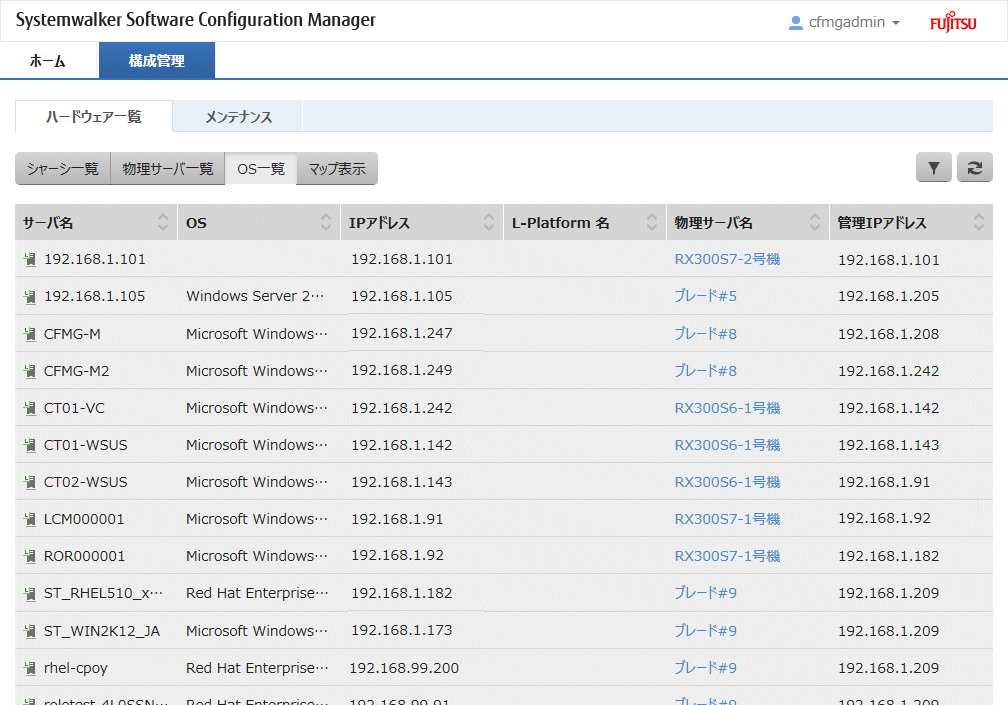The width and height of the screenshot is (1008, 705).
Task: Open ブレード#8 link in CFMG-M2 row
Action: coord(705,371)
